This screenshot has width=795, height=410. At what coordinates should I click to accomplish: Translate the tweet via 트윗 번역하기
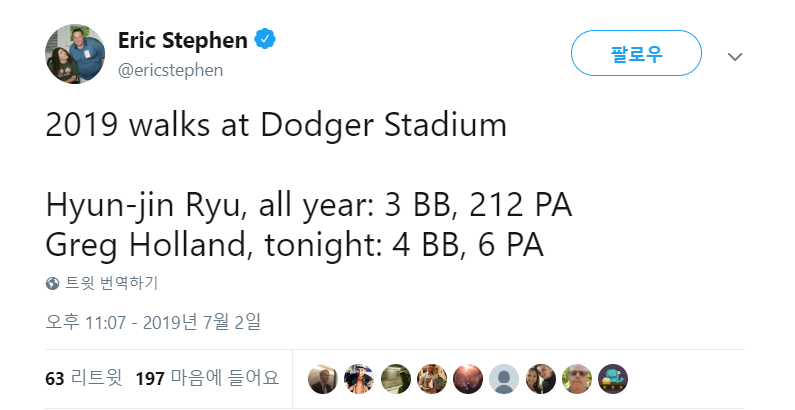click(x=112, y=283)
